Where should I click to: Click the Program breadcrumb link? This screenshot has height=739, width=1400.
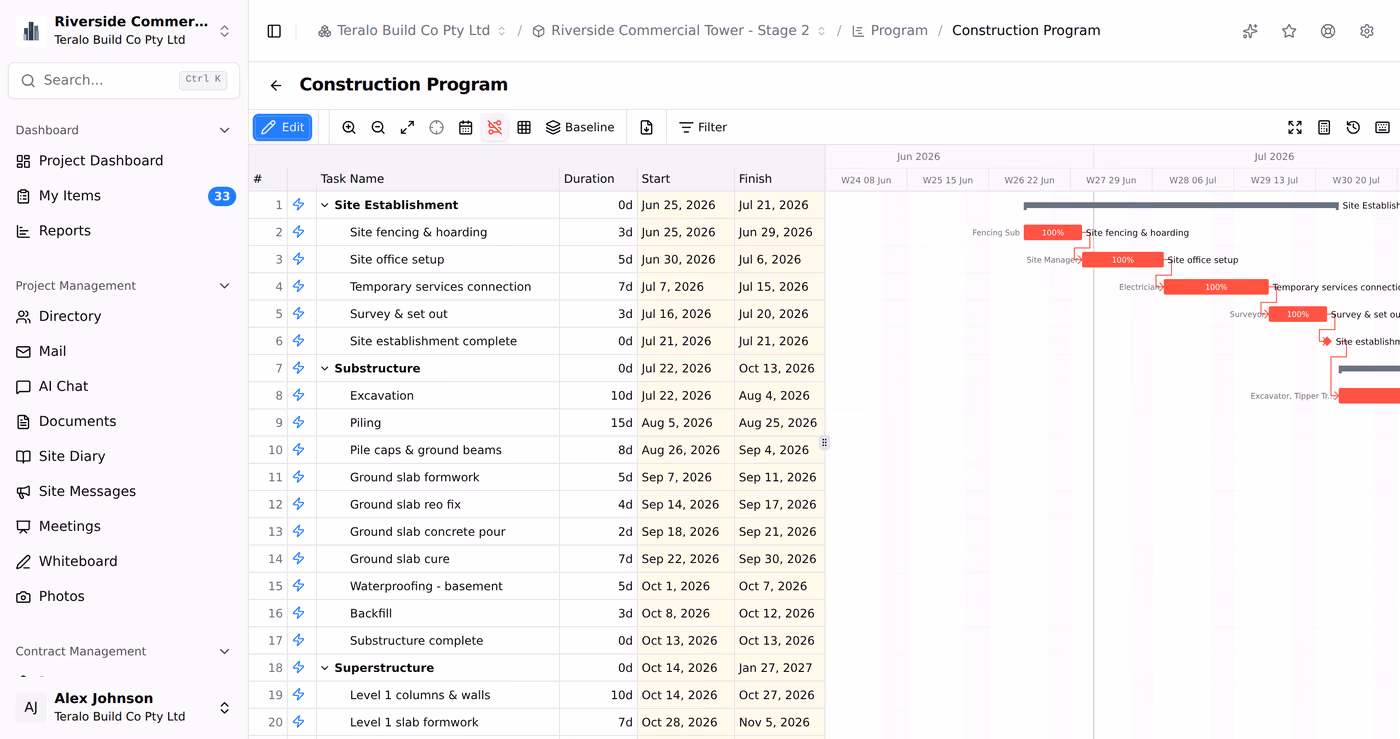[x=889, y=31]
